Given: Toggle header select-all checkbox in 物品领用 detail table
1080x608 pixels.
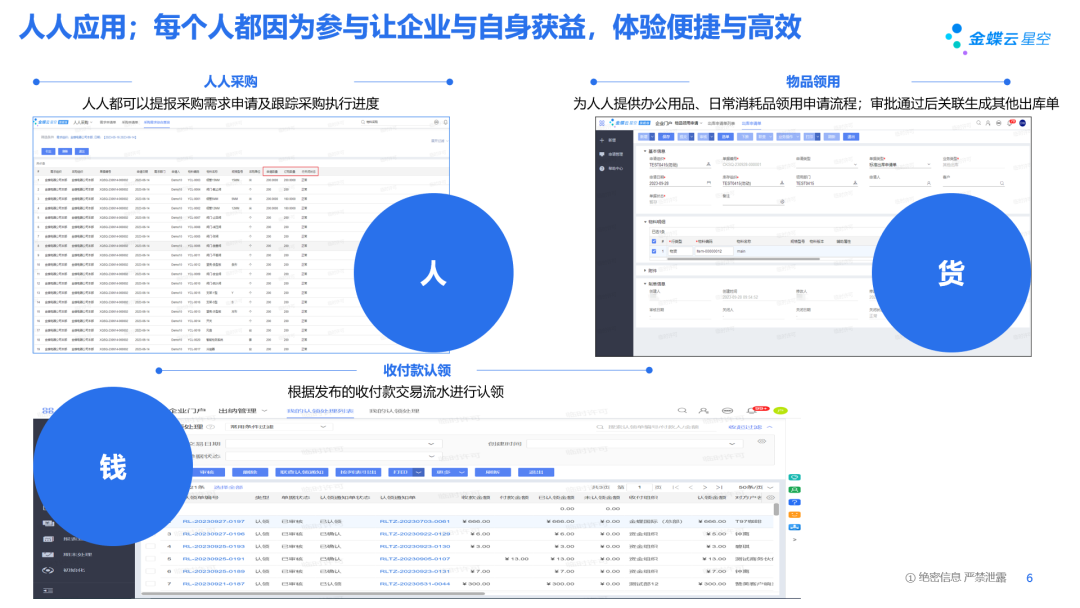Looking at the screenshot, I should [x=654, y=241].
